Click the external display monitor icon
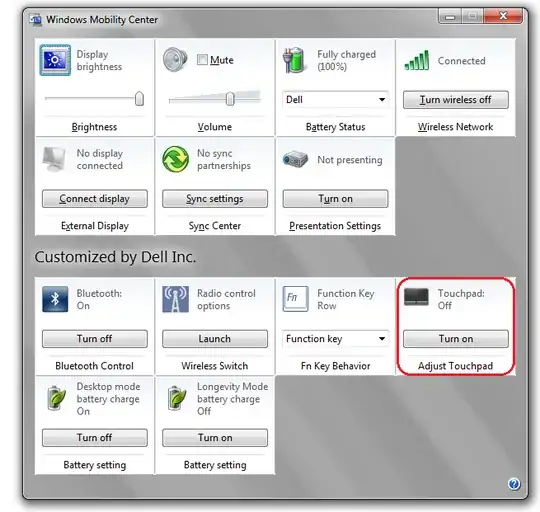Screen dimensions: 540x512 pos(54,159)
